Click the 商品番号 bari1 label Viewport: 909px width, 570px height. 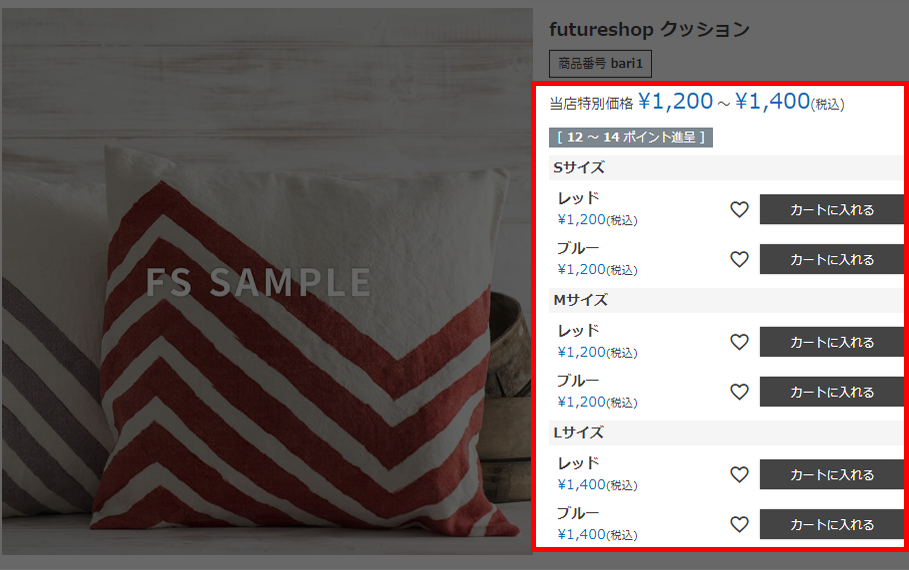[600, 64]
